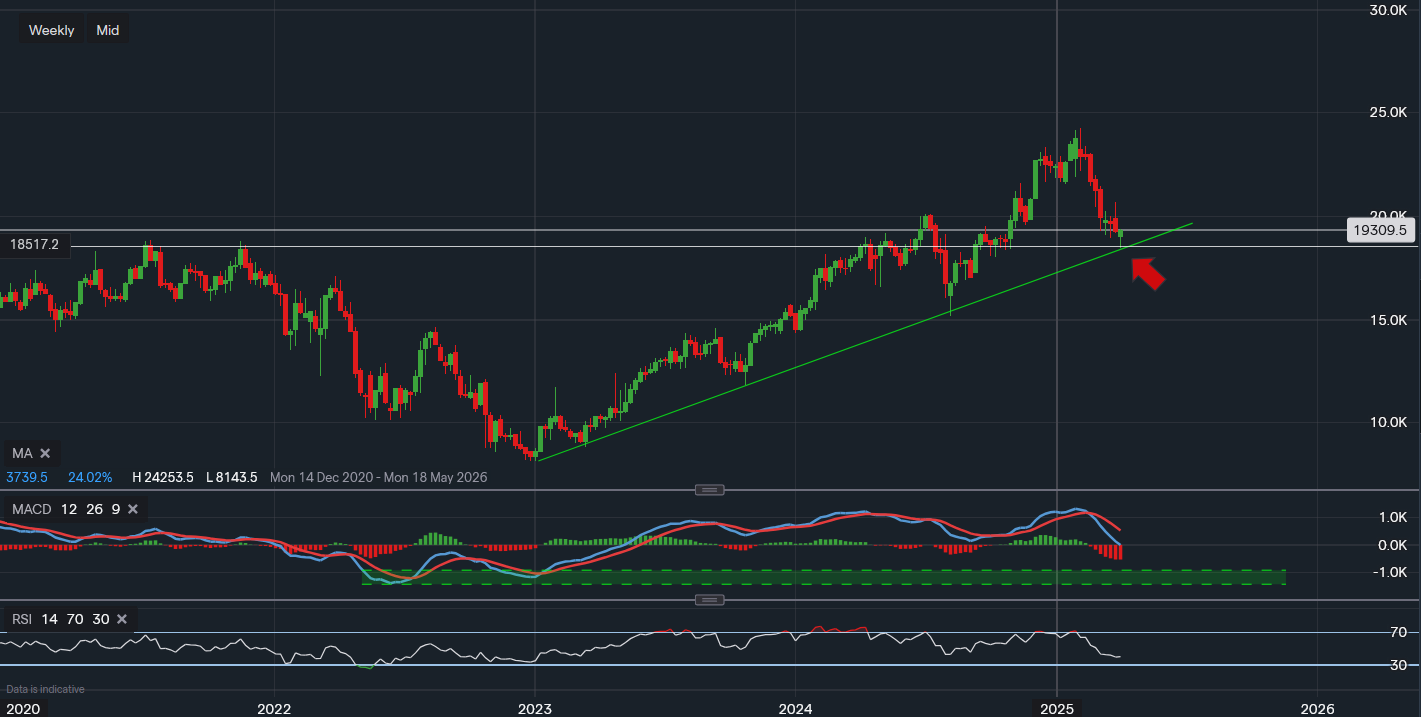Screen dimensions: 1421x717
Task: Click the red arrow annotation on chart
Action: (1148, 273)
